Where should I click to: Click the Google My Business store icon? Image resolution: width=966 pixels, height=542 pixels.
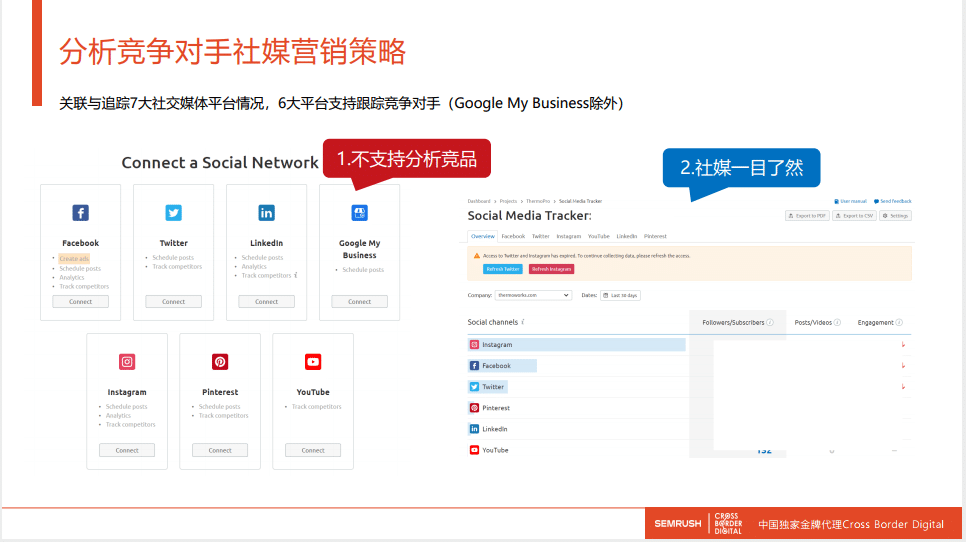click(x=359, y=212)
